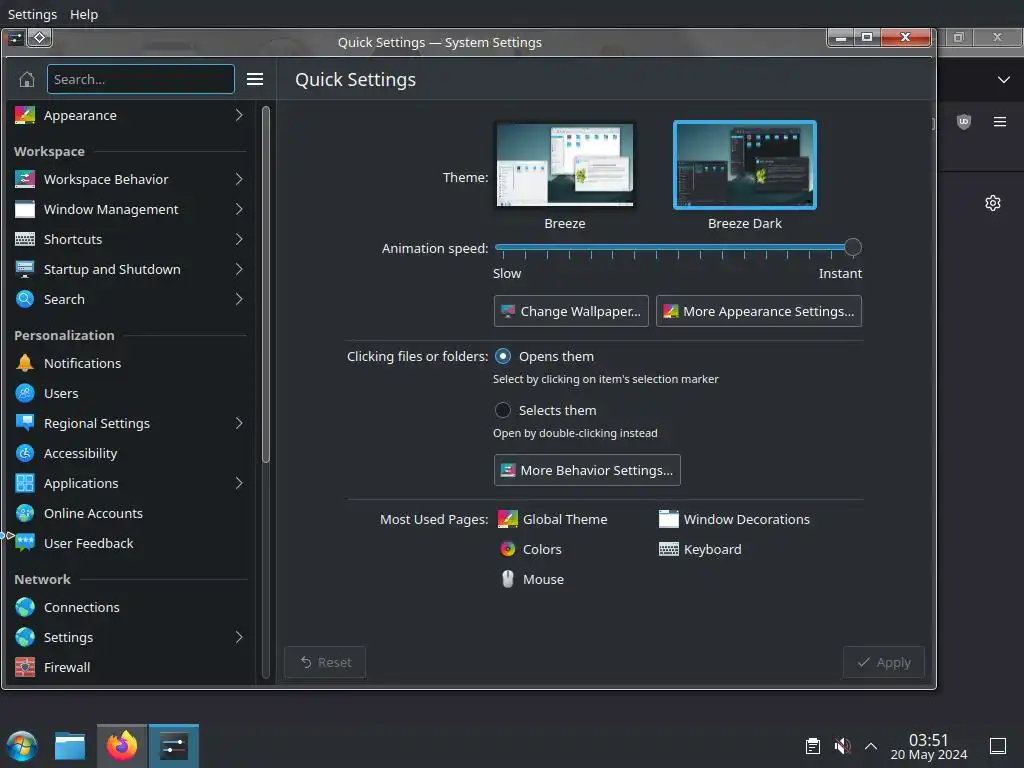Click More Behavior Settings button
The width and height of the screenshot is (1024, 768).
coord(587,471)
